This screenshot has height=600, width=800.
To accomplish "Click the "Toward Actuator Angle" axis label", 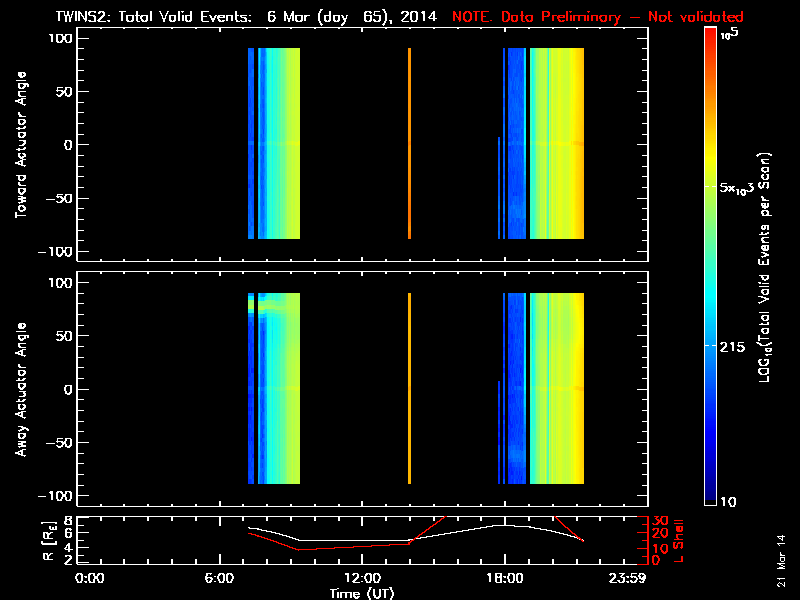I will (x=19, y=144).
